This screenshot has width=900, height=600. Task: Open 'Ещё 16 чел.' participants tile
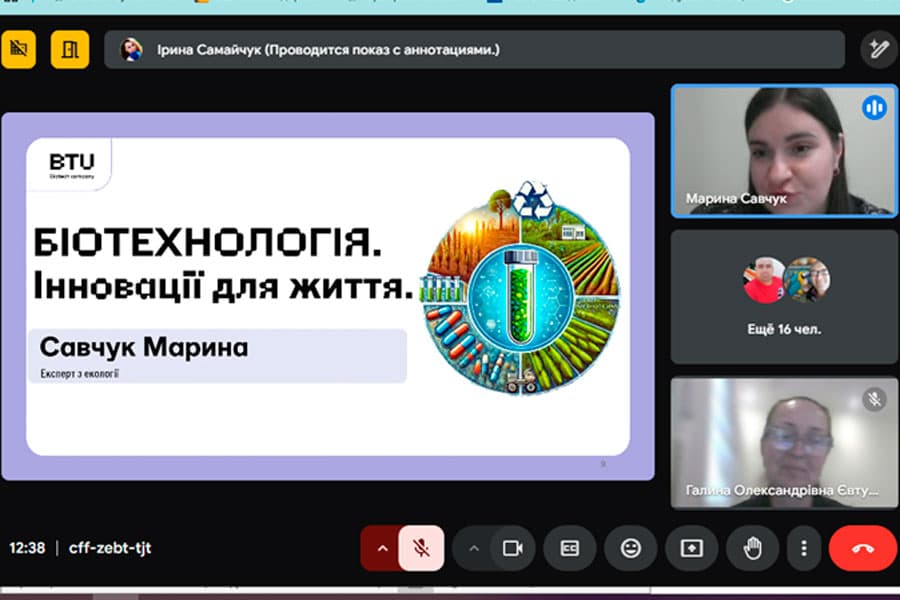pyautogui.click(x=784, y=294)
